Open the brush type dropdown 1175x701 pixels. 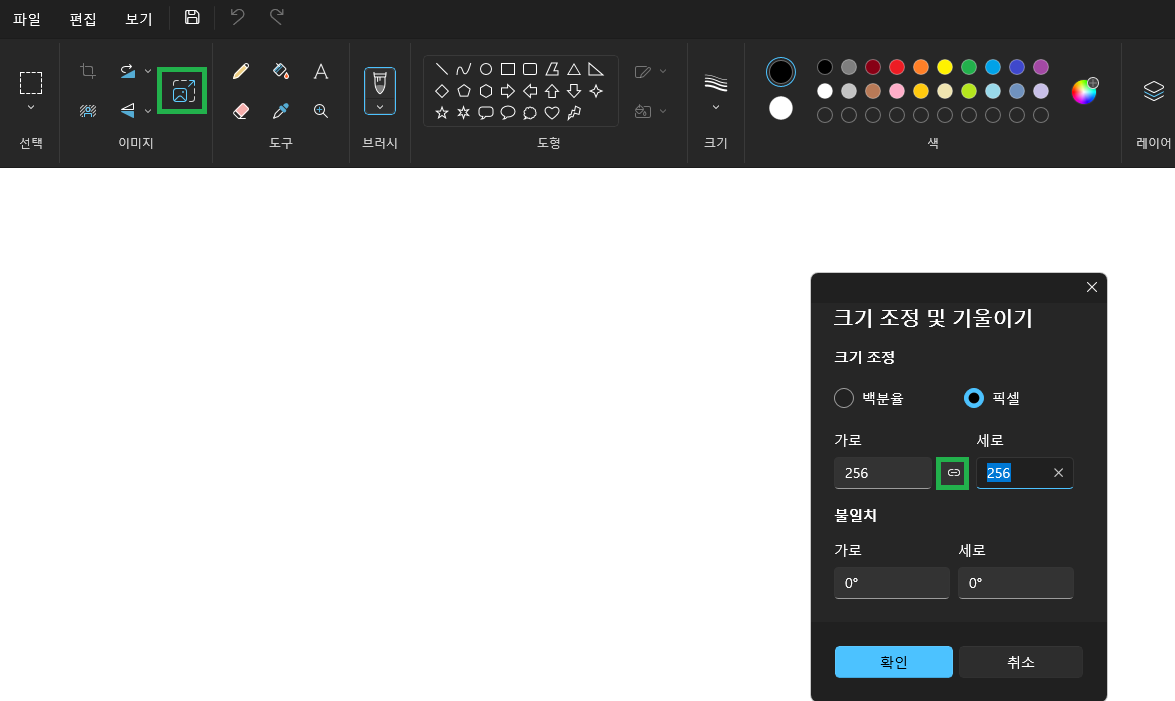tap(380, 107)
